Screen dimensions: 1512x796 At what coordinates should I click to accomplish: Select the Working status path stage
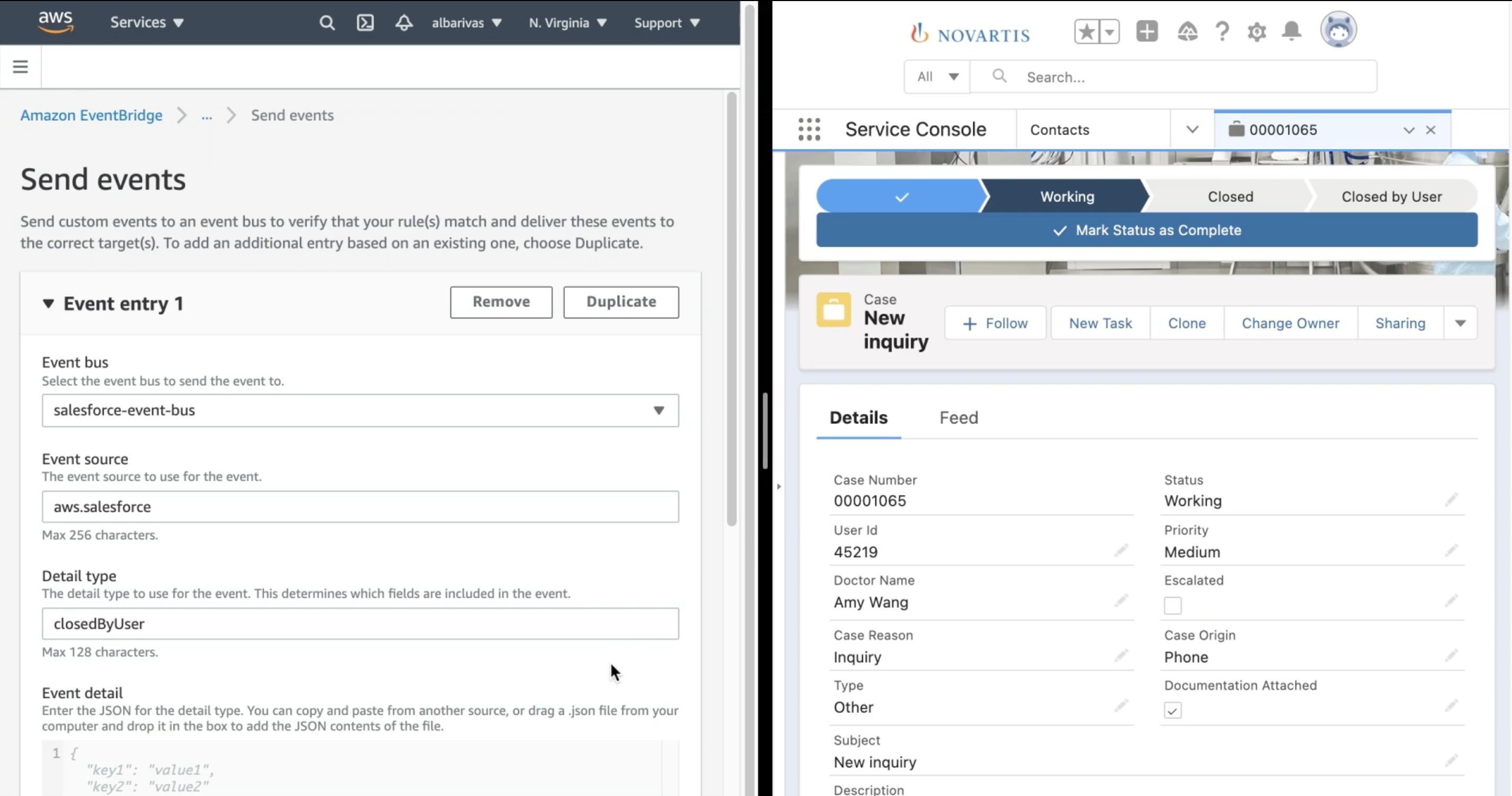1066,196
